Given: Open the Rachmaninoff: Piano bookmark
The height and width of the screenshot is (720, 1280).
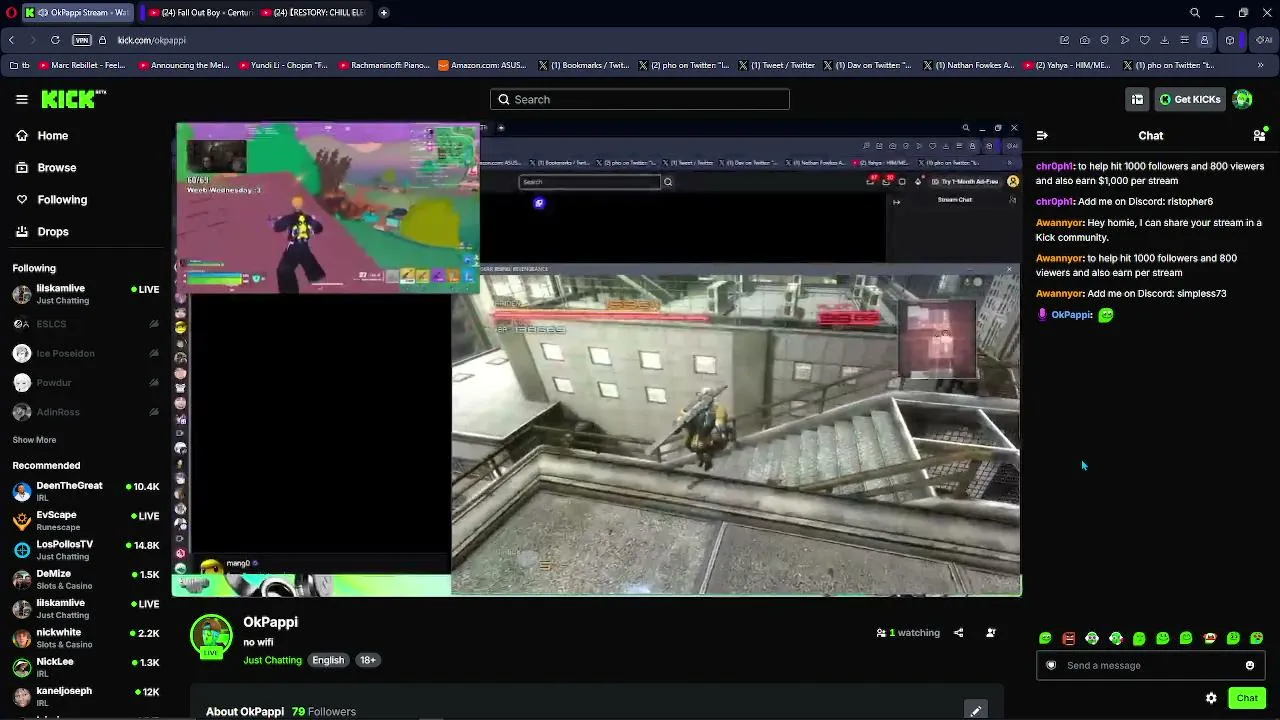Looking at the screenshot, I should click(383, 65).
